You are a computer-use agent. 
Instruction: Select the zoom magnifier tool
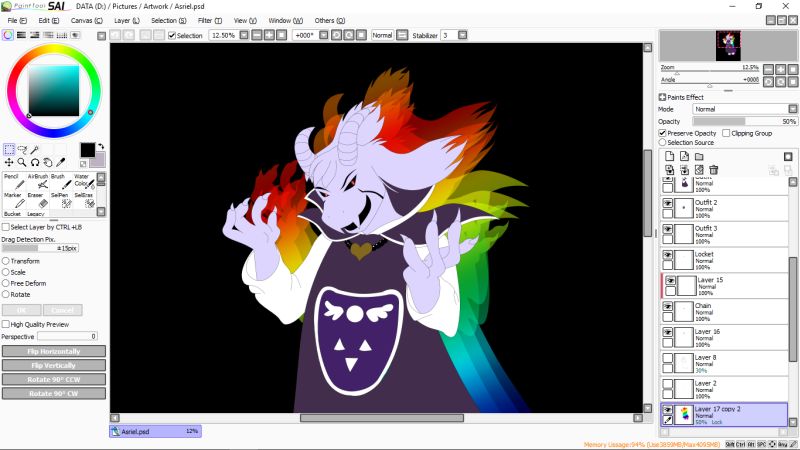22,162
